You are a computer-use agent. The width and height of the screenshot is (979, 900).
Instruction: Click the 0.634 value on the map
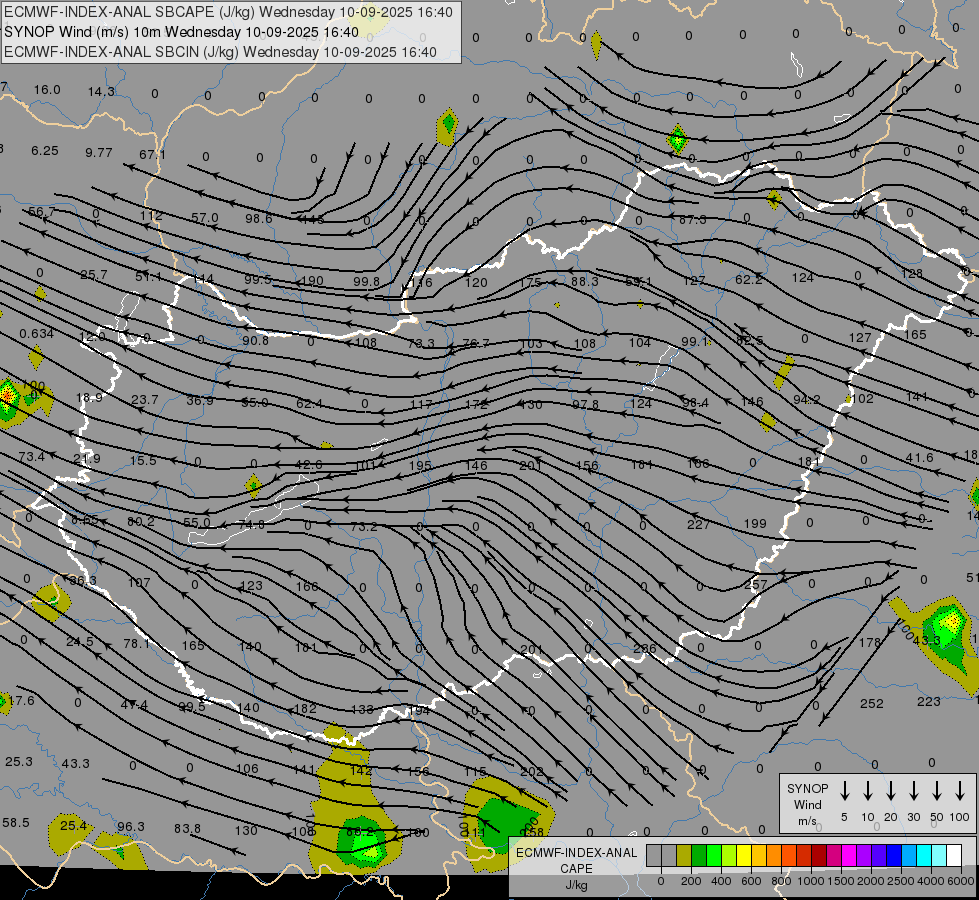pyautogui.click(x=36, y=334)
